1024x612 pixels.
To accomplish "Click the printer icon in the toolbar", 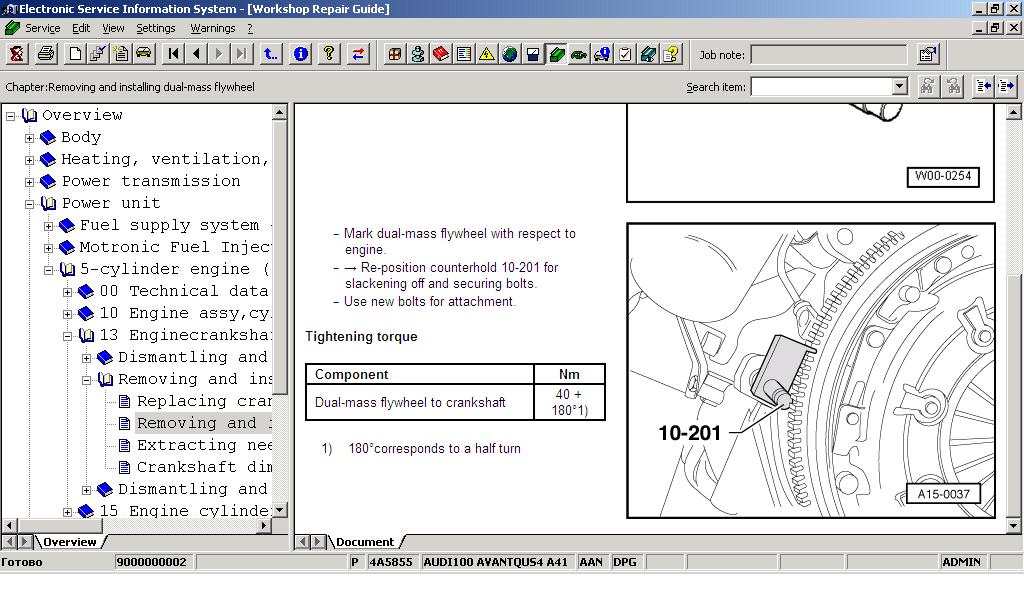I will pyautogui.click(x=46, y=54).
